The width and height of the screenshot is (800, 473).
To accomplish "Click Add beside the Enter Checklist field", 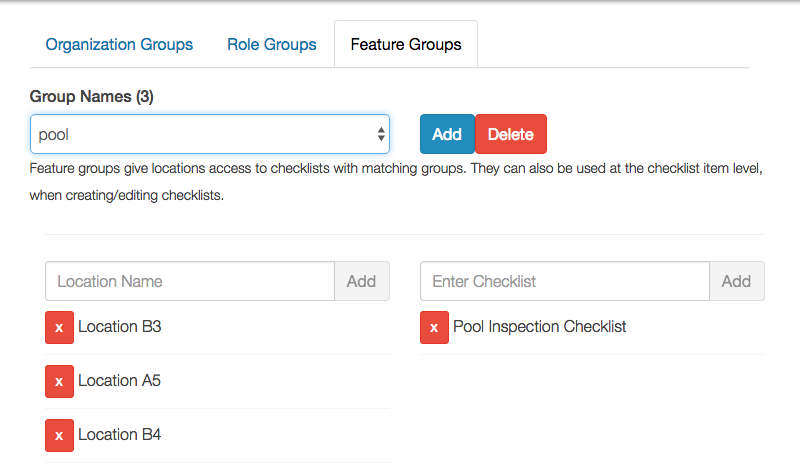I will (736, 282).
